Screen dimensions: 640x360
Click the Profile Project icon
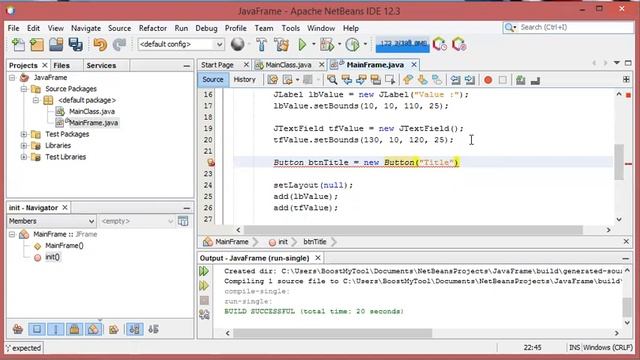(x=352, y=44)
